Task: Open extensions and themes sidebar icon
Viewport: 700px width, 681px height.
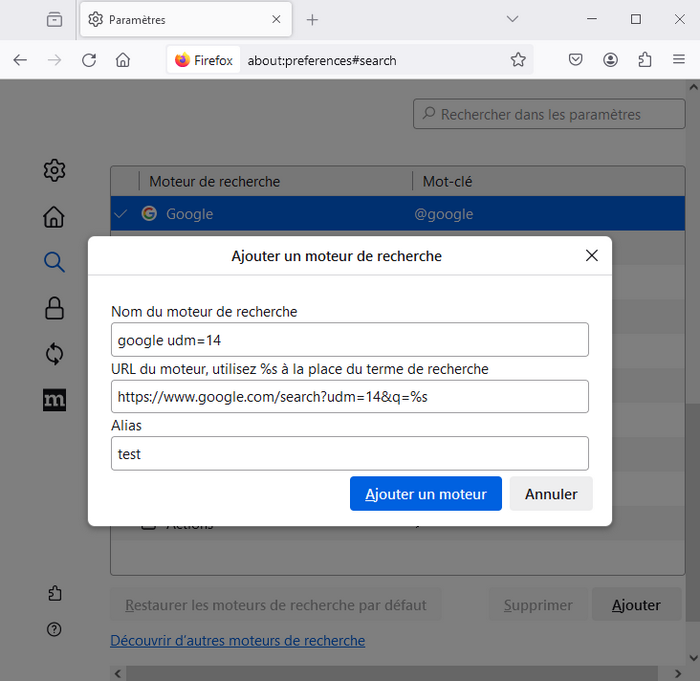Action: [x=54, y=593]
